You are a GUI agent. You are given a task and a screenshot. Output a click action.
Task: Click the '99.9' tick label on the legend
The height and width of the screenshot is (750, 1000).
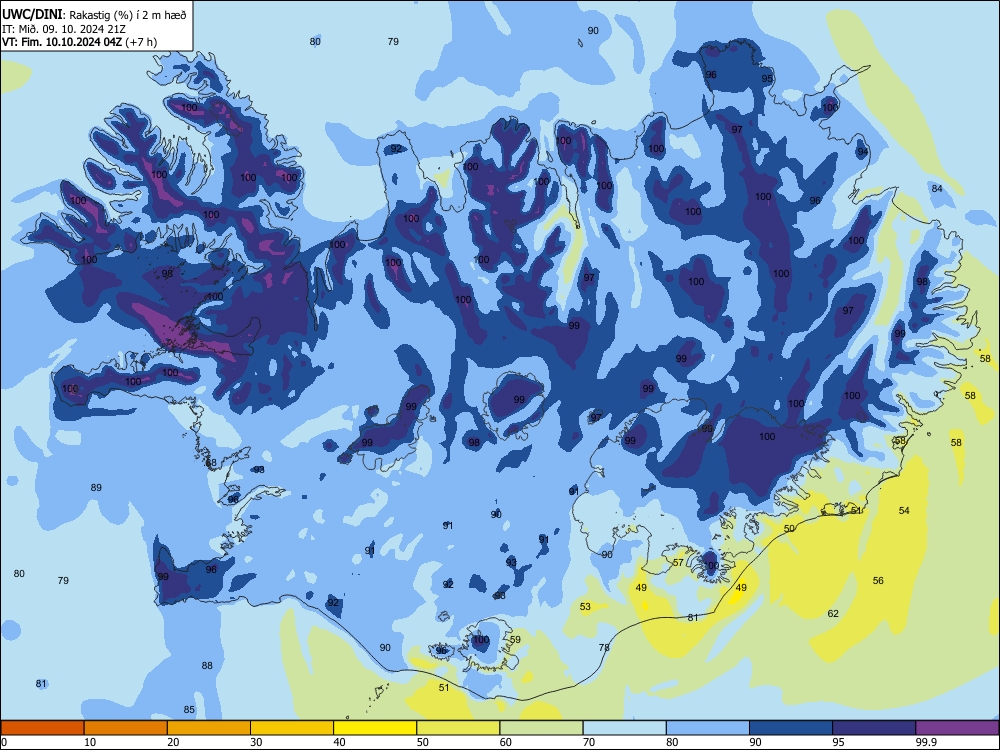coord(925,742)
